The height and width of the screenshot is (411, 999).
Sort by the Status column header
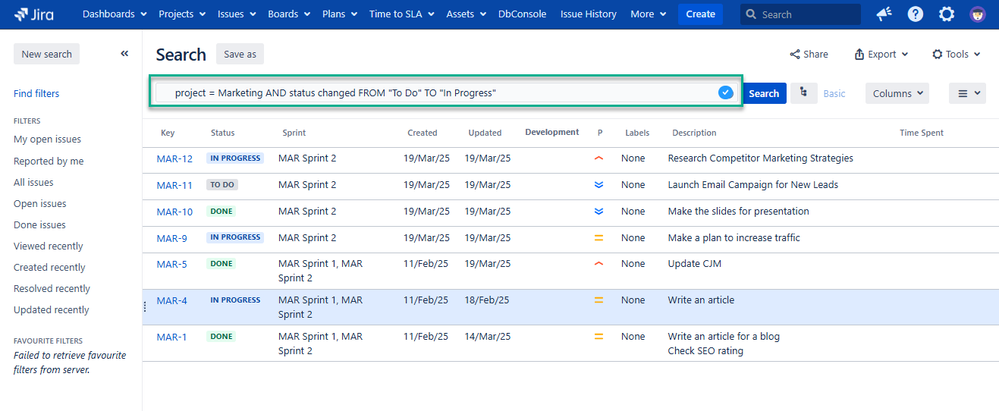point(222,133)
